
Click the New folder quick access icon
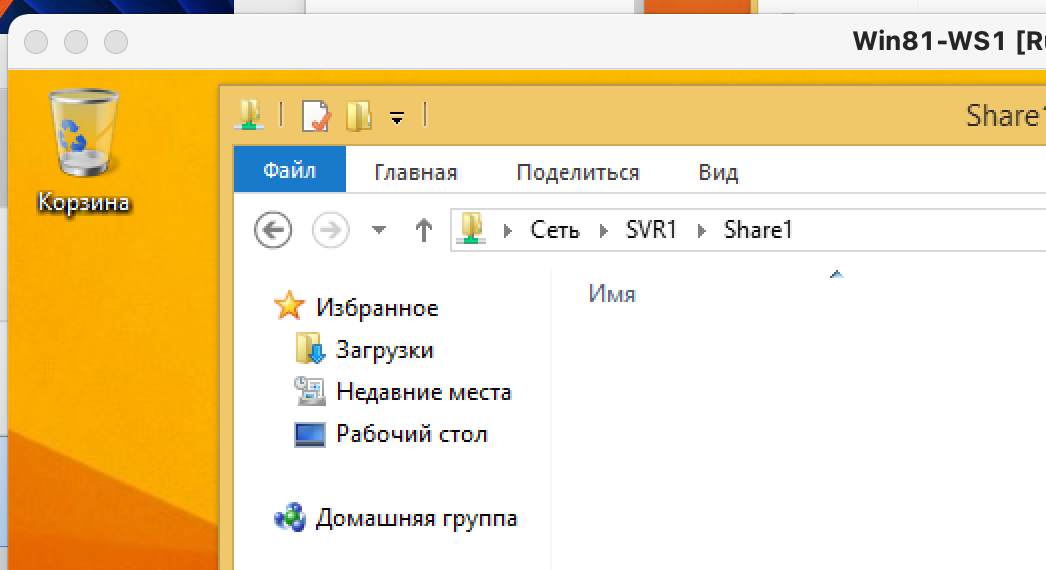pyautogui.click(x=358, y=115)
